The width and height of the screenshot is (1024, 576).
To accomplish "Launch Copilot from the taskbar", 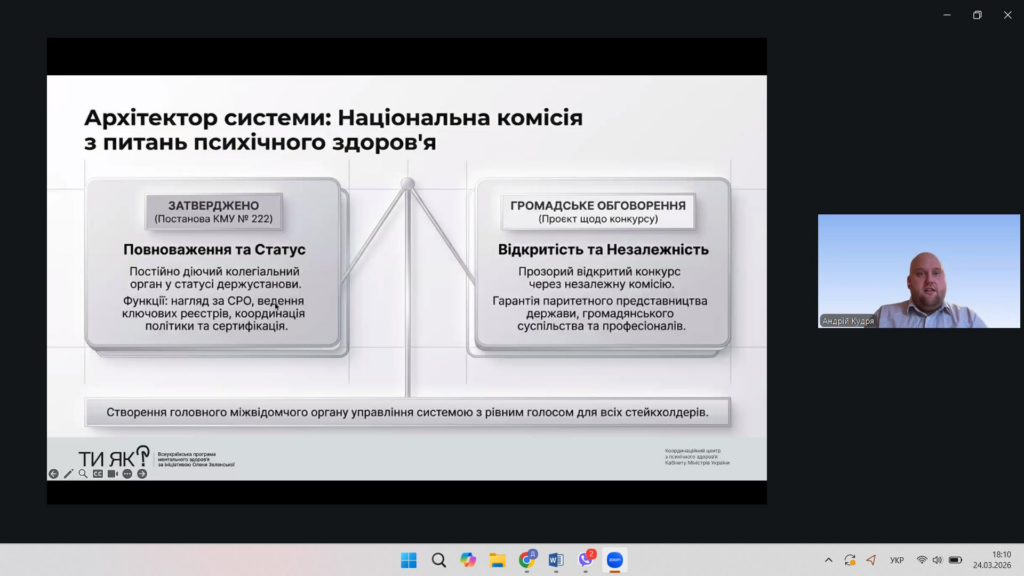I will click(x=468, y=560).
